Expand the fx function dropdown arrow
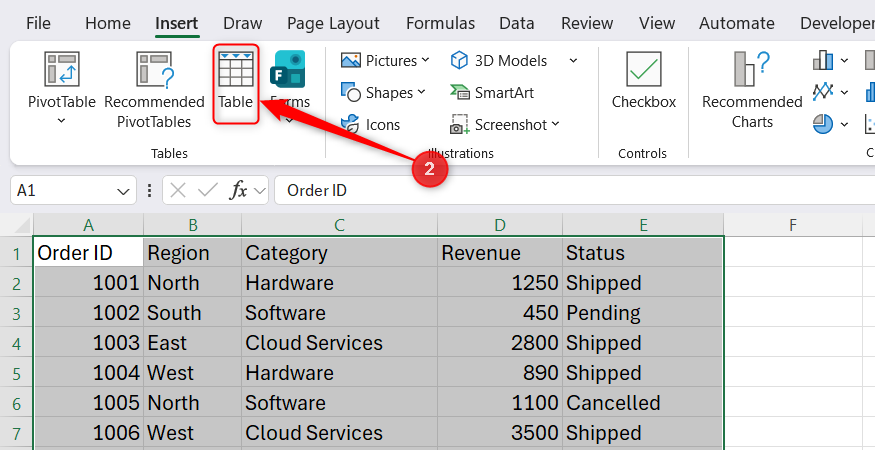The height and width of the screenshot is (450, 875). pyautogui.click(x=259, y=191)
